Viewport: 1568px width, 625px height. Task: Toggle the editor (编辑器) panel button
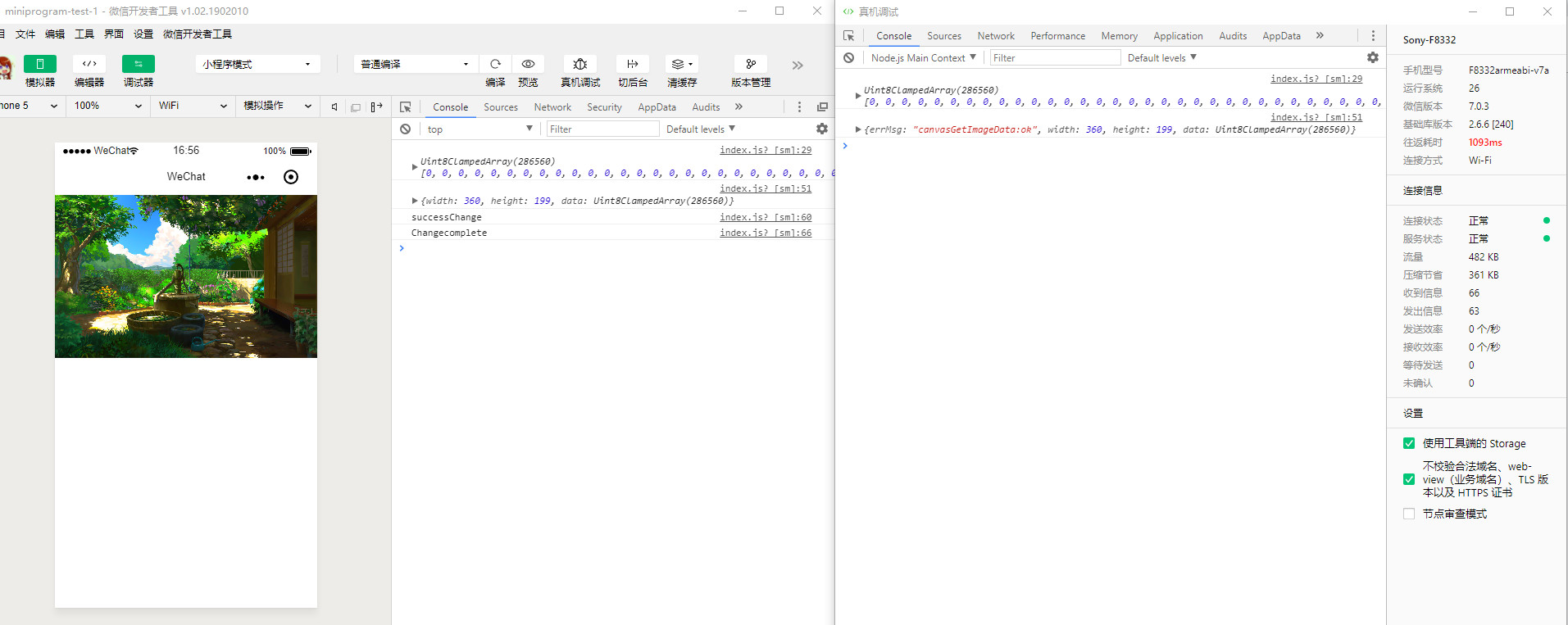coord(89,64)
